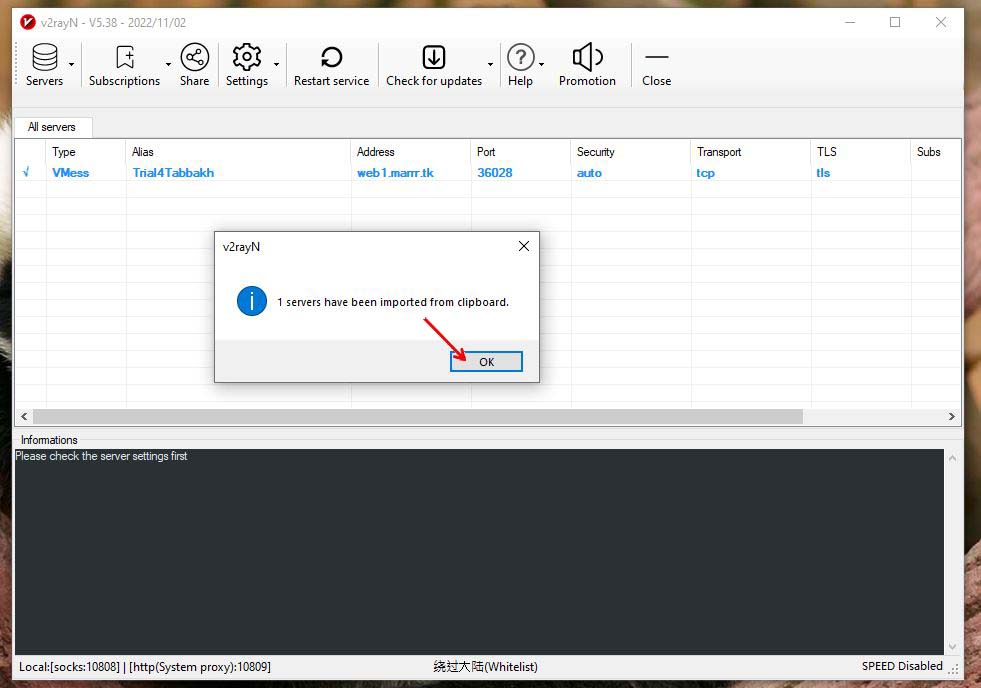Expand the Settings dropdown arrow
This screenshot has width=981, height=688.
click(276, 65)
